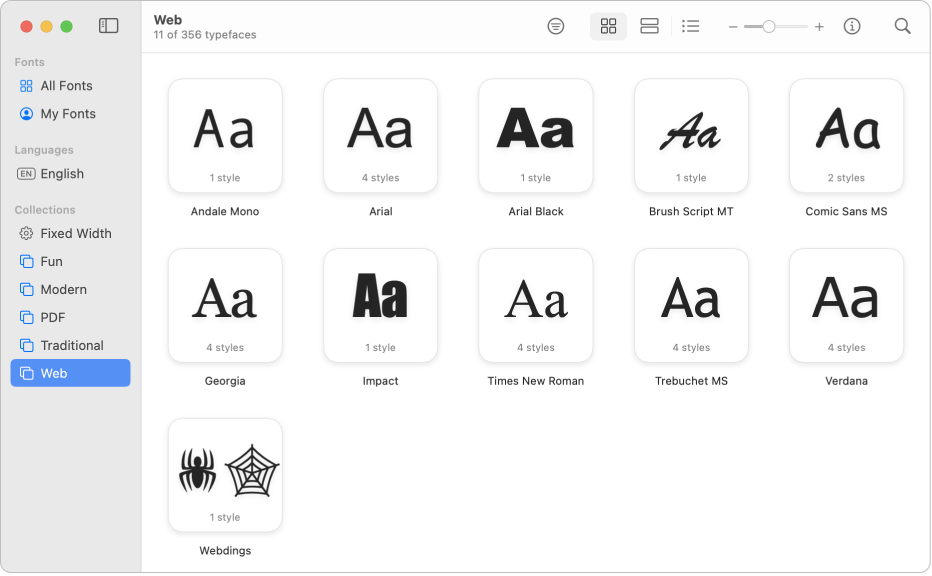Choose the English language filter
The height and width of the screenshot is (576, 932).
(x=70, y=174)
